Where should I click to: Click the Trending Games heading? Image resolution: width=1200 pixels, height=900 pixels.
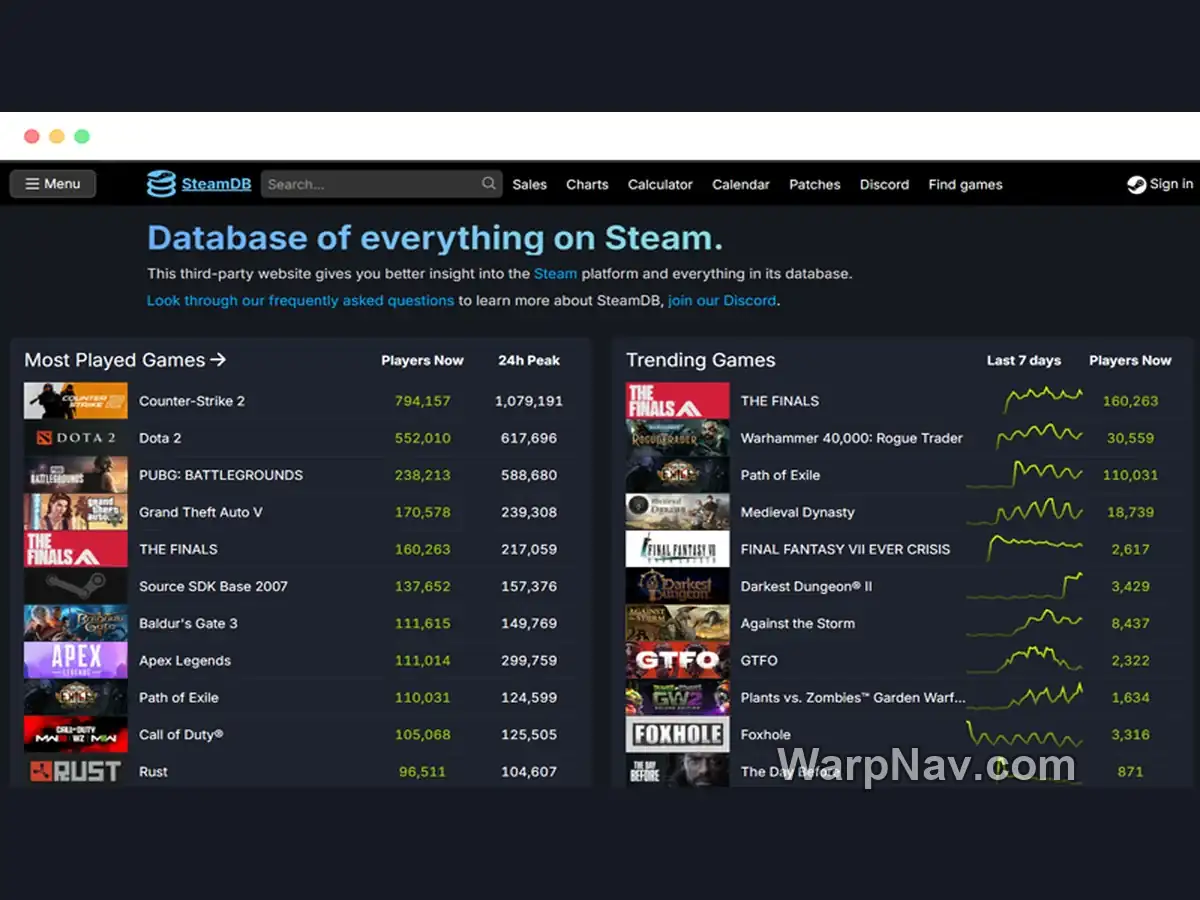coord(701,360)
